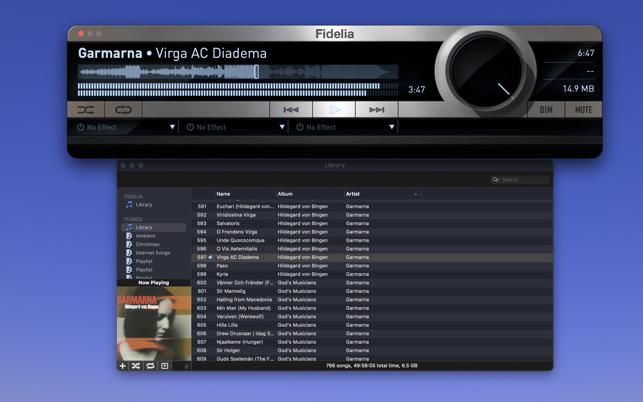Viewport: 643px width, 402px height.
Task: Select the song Viridissima Virga
Action: click(x=236, y=215)
